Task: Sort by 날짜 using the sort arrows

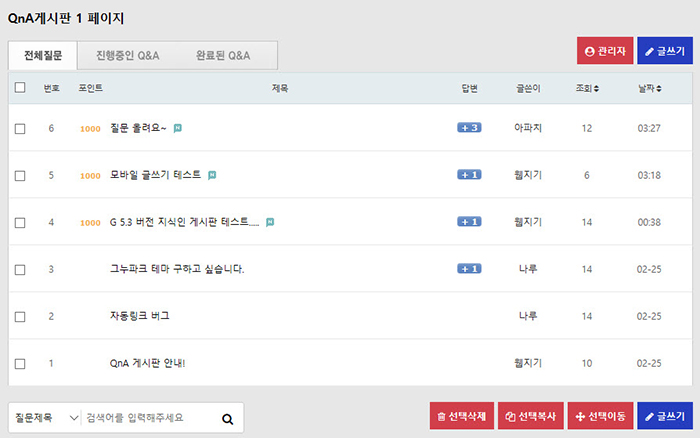Action: tap(659, 89)
